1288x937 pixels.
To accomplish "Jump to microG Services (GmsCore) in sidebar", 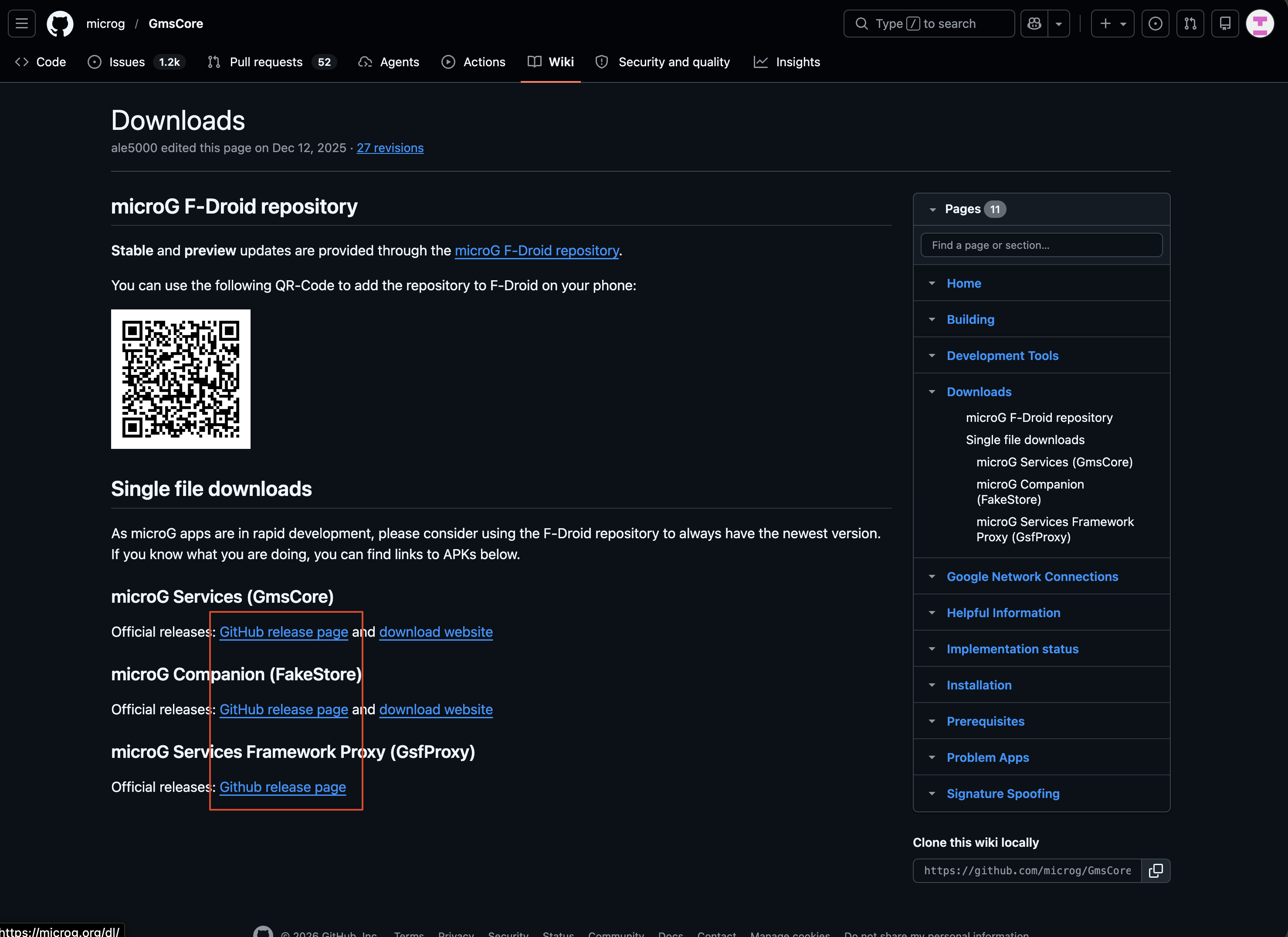I will 1054,462.
